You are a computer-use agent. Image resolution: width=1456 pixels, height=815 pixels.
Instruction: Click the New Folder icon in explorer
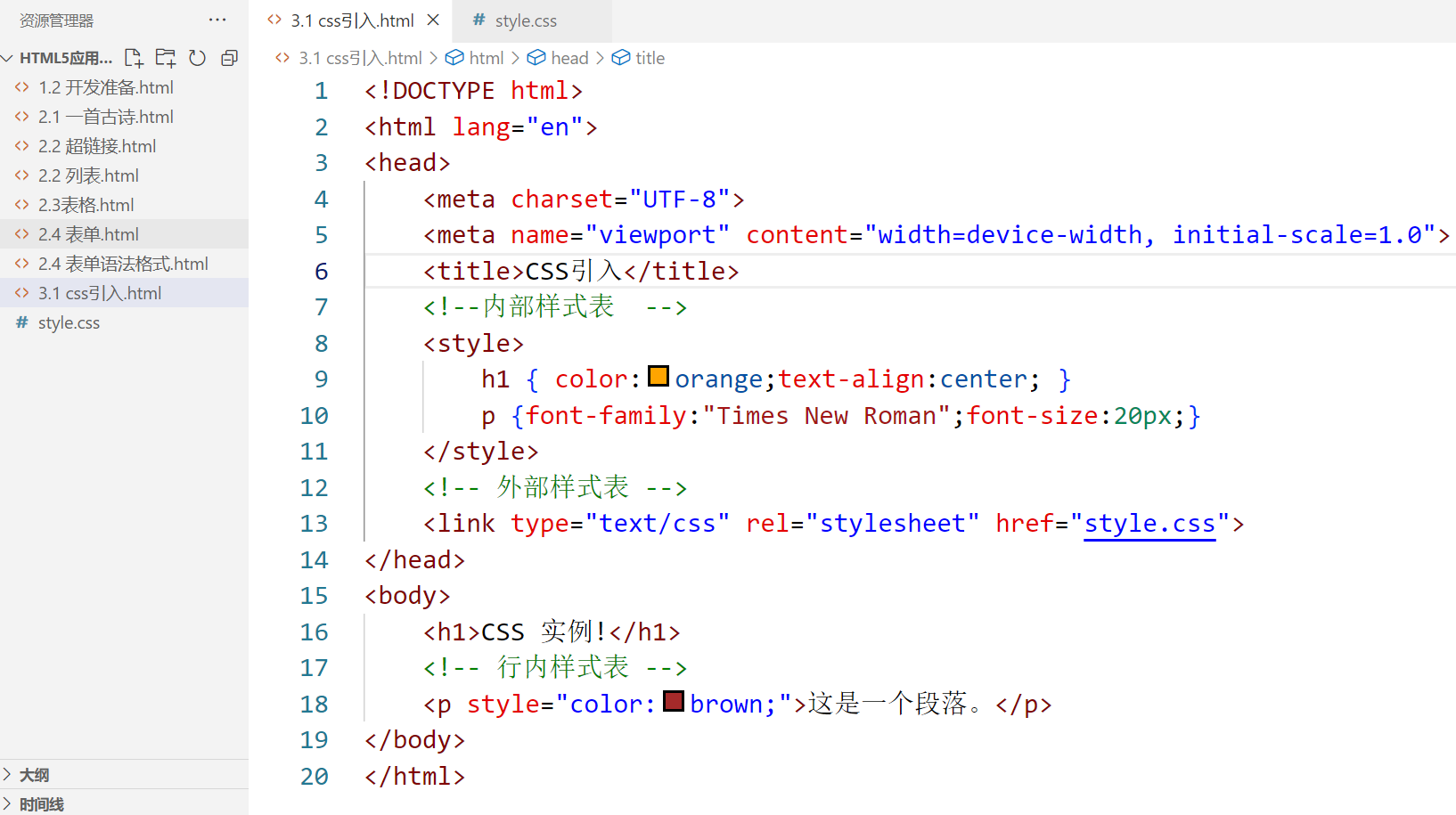coord(166,58)
